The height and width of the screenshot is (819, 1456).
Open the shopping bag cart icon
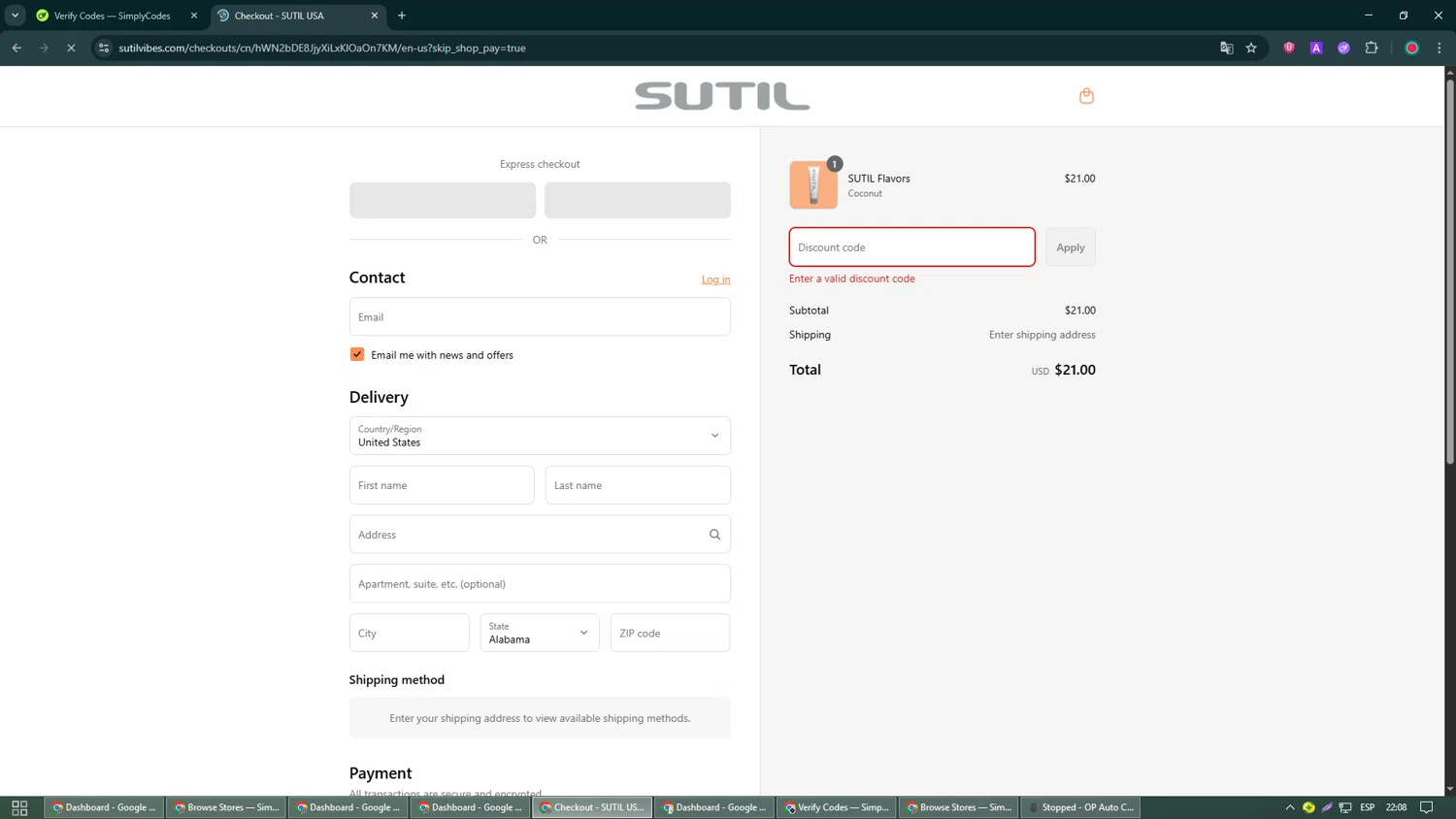[1086, 95]
